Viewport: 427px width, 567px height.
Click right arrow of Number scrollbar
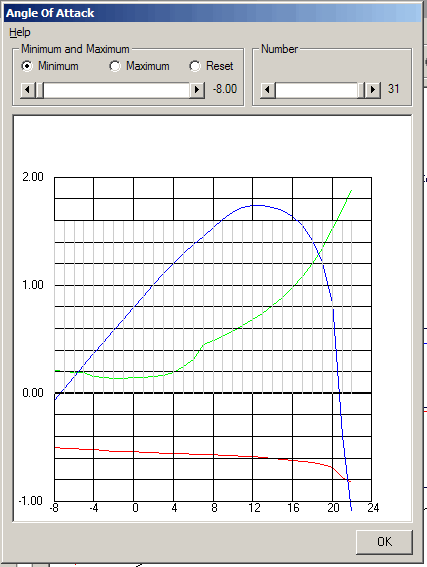point(373,90)
